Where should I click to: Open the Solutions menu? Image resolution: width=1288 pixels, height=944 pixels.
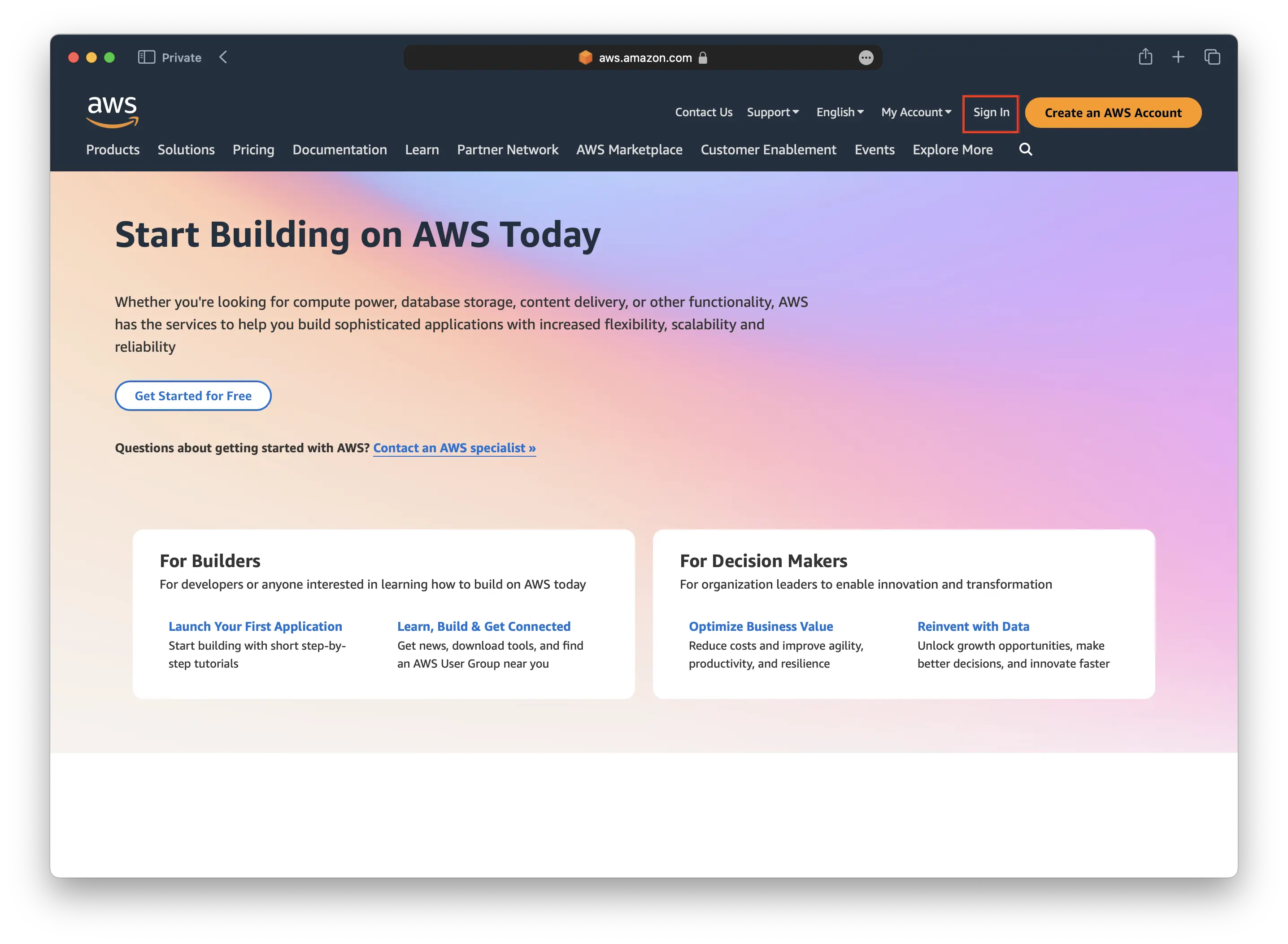point(186,150)
